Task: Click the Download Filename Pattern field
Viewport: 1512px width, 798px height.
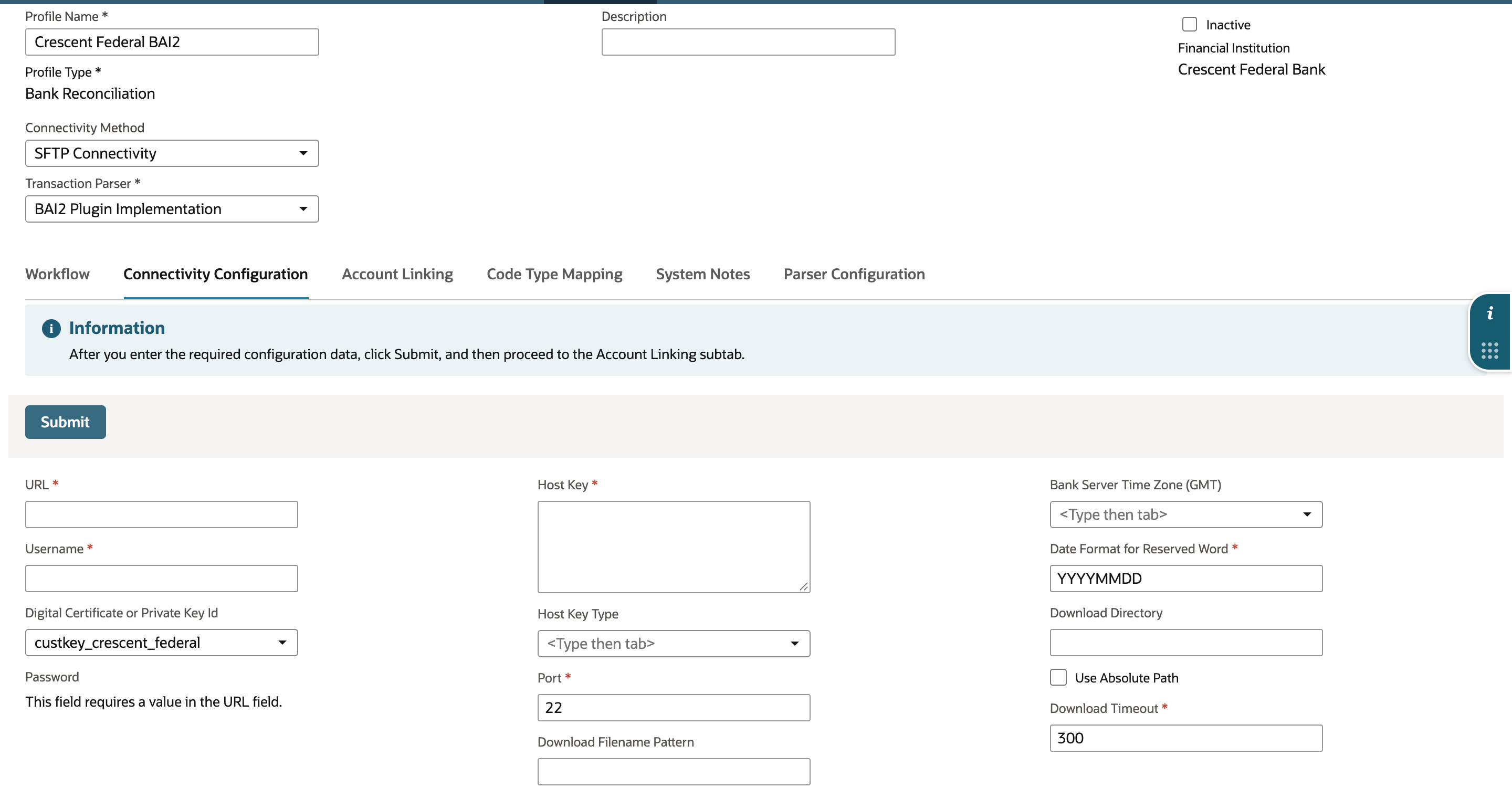Action: pos(674,772)
